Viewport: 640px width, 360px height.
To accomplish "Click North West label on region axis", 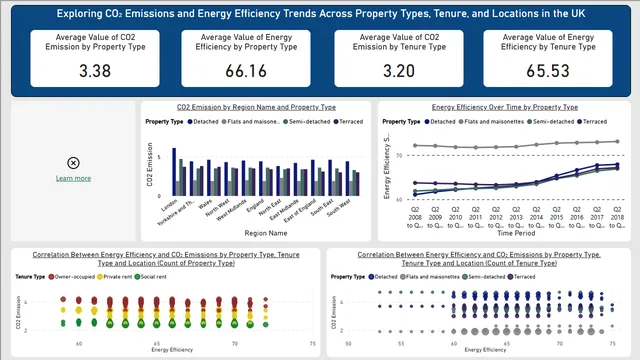I will click(x=218, y=208).
